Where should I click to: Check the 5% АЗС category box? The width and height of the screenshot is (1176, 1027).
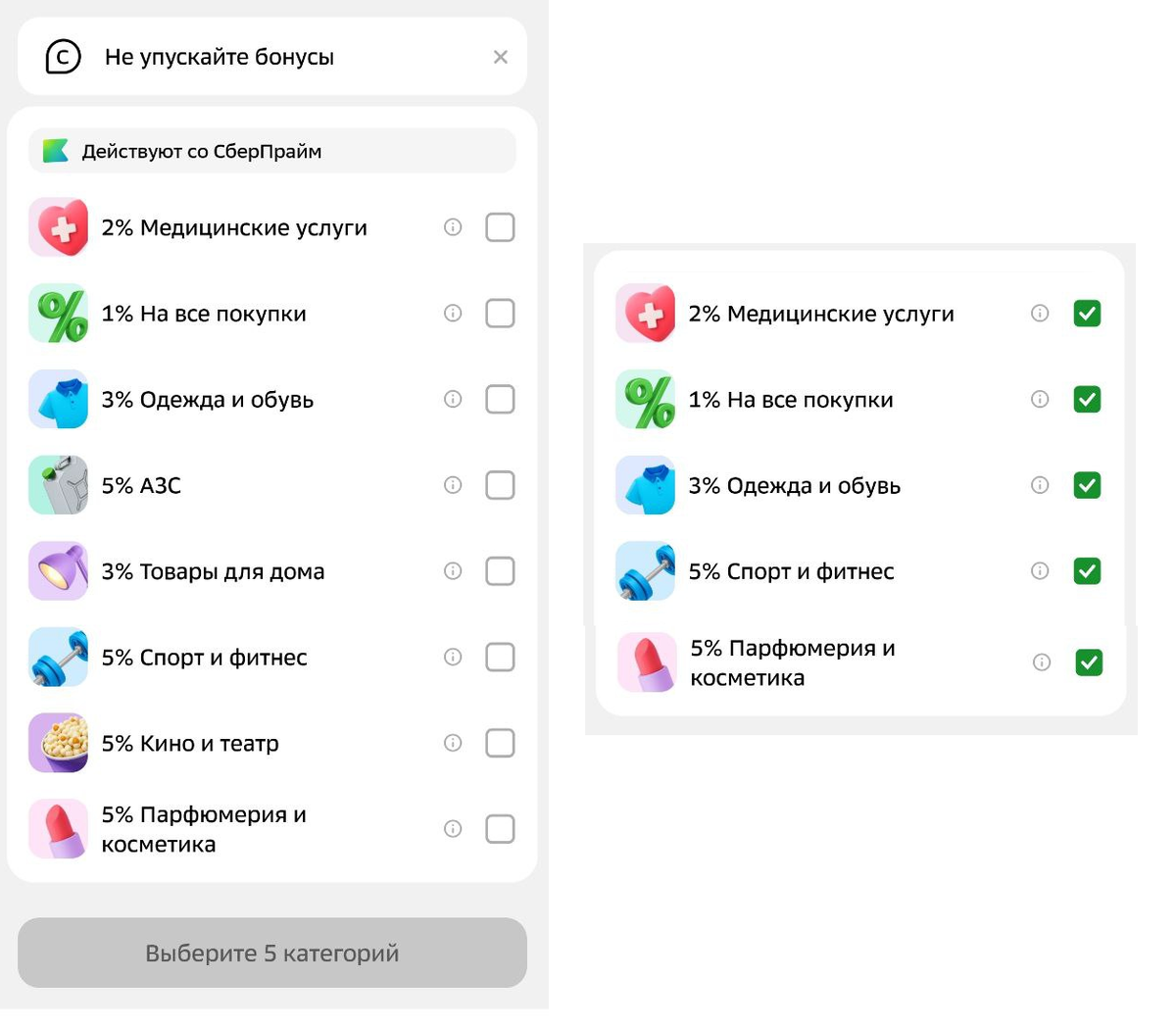click(500, 485)
